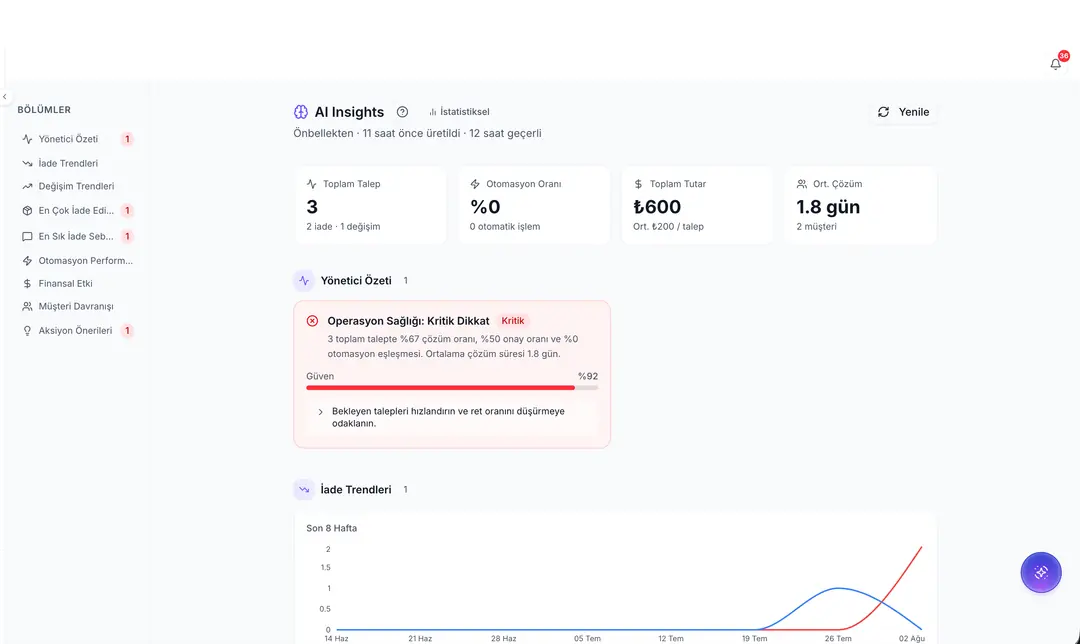Image resolution: width=1080 pixels, height=644 pixels.
Task: Click the package icon beside En Çok İade
Action: click(27, 211)
